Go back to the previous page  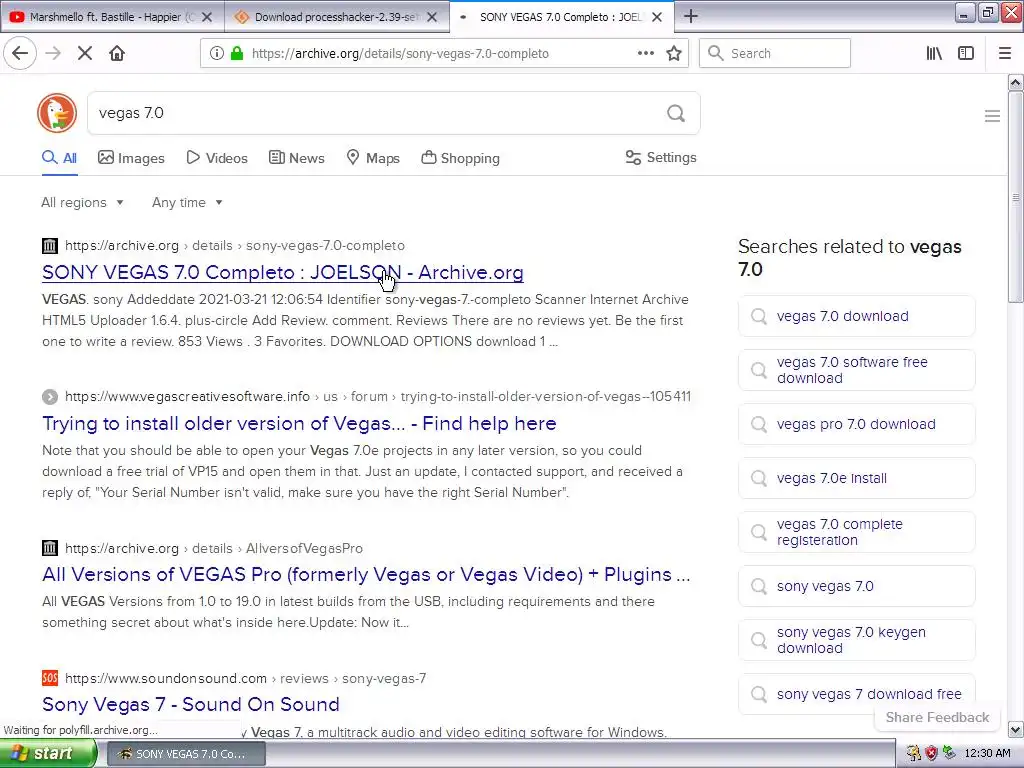point(20,54)
